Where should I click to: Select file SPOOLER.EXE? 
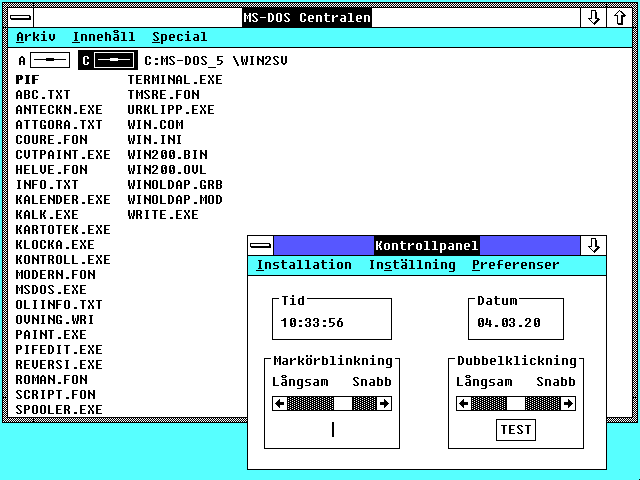(x=59, y=409)
